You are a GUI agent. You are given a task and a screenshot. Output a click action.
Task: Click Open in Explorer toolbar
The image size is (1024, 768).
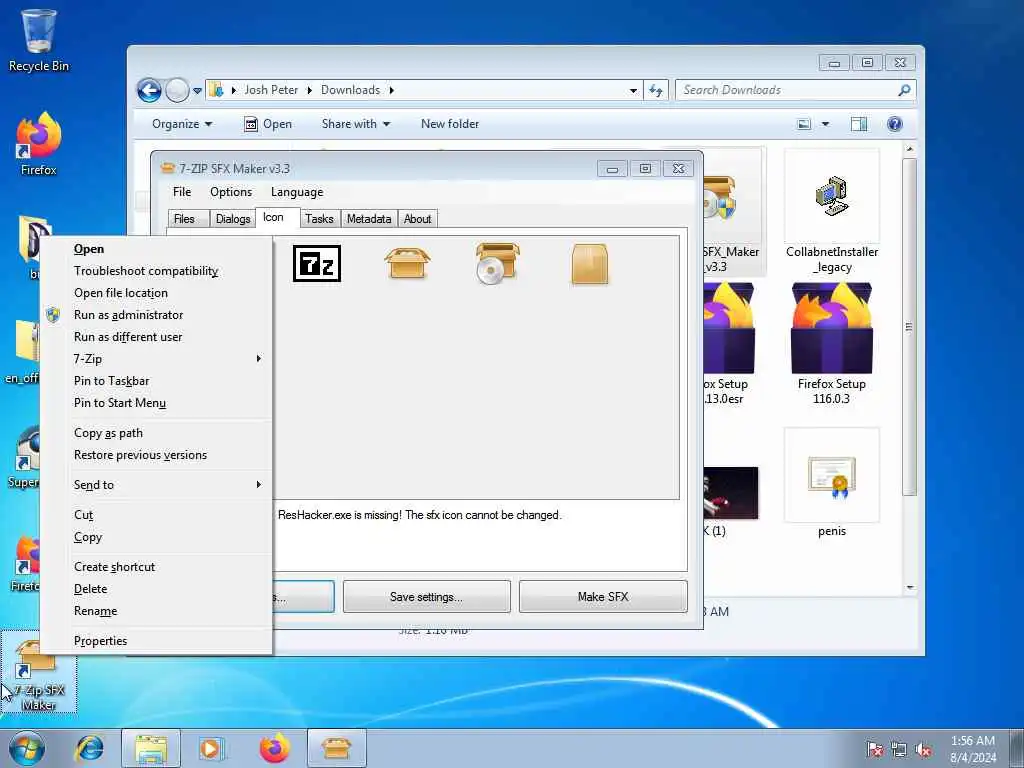click(x=268, y=124)
